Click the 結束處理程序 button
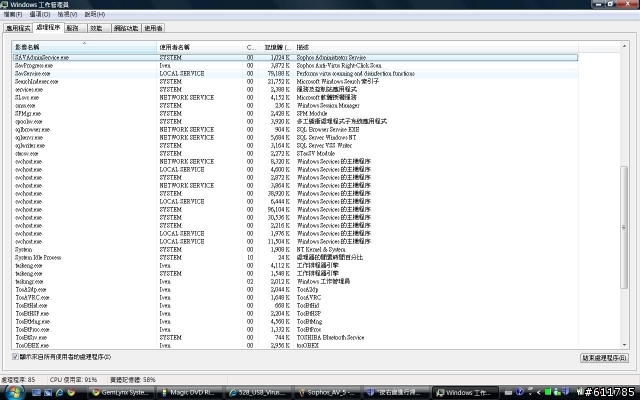 pyautogui.click(x=604, y=358)
